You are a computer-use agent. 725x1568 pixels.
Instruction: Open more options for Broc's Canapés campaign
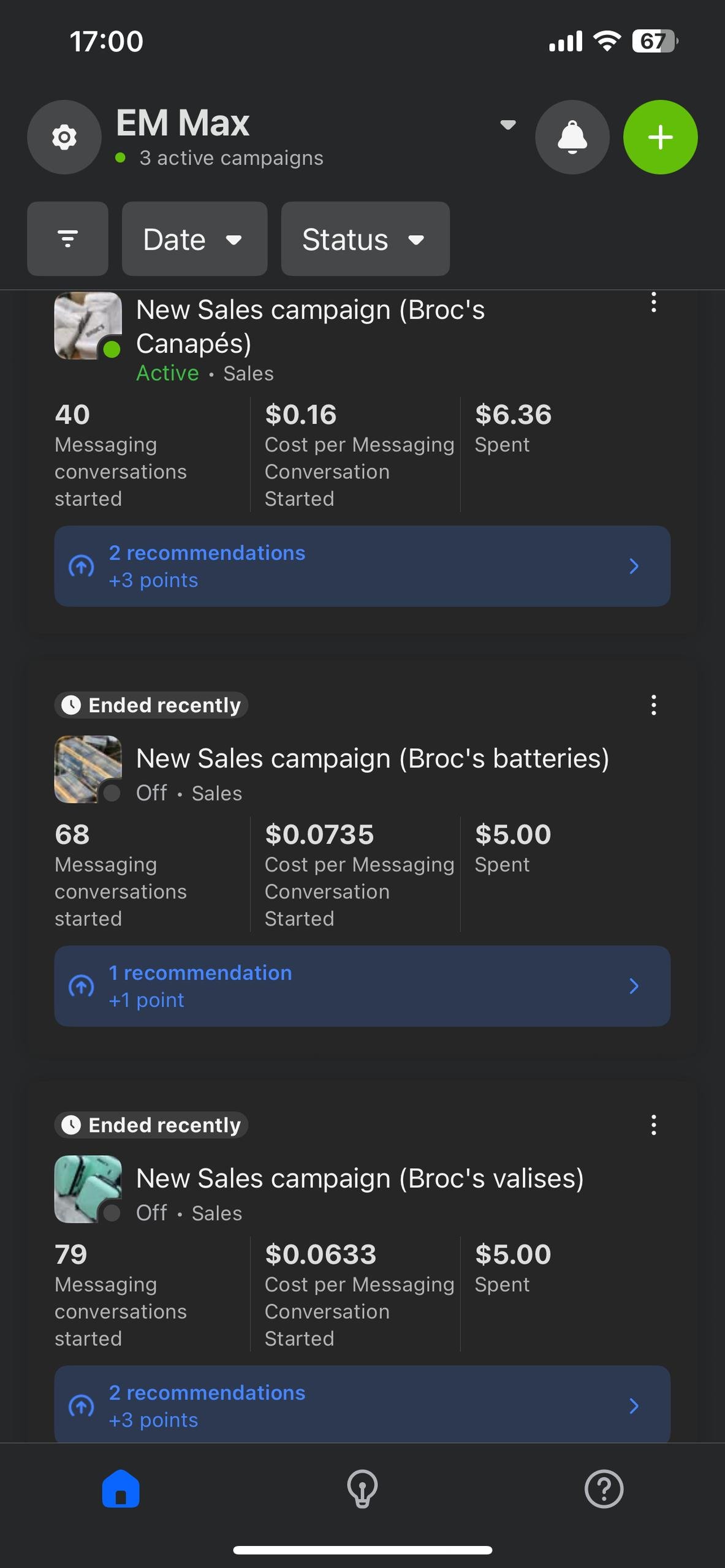tap(654, 303)
